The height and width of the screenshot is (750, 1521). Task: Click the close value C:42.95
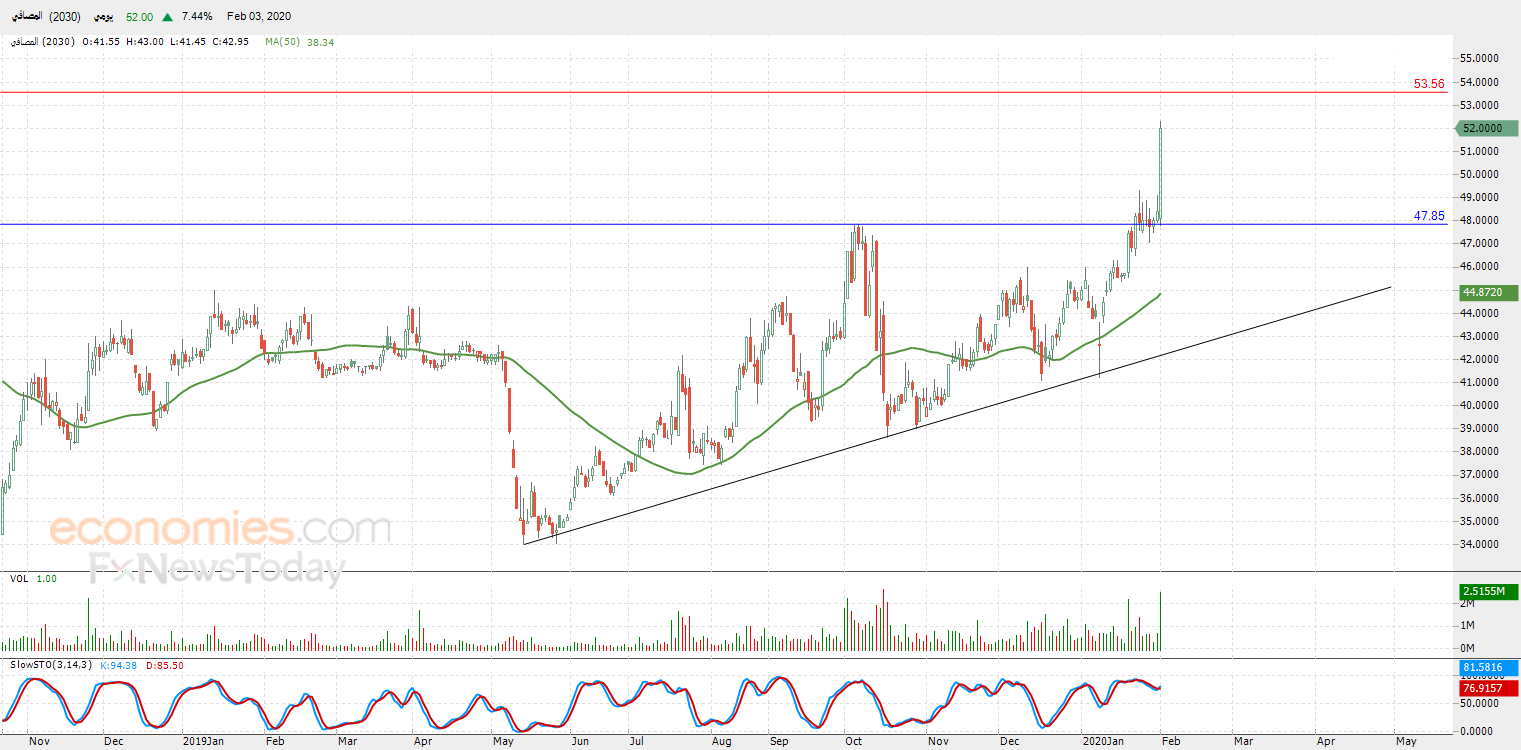(x=230, y=42)
